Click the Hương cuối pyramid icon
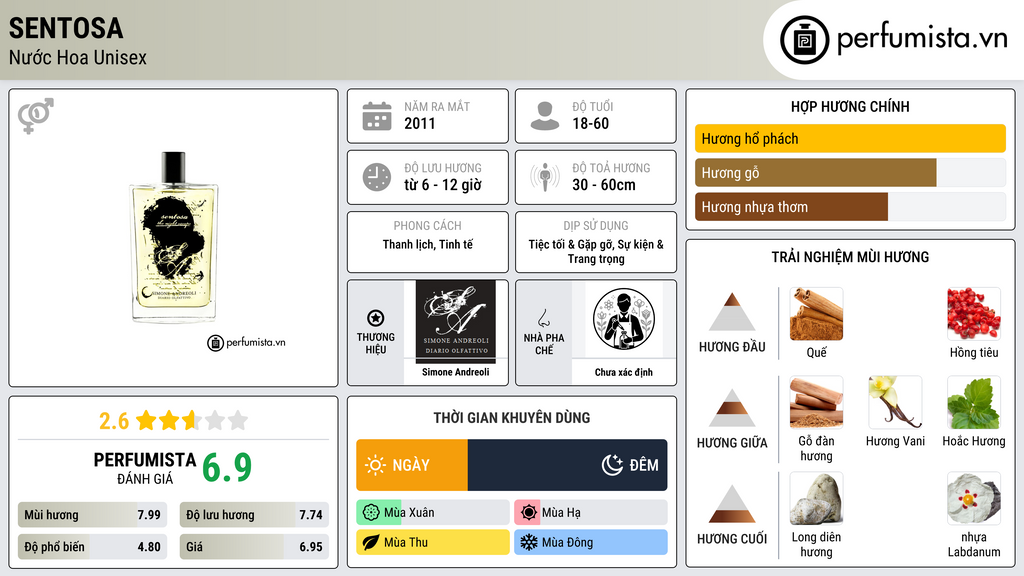Image resolution: width=1024 pixels, height=576 pixels. [732, 504]
